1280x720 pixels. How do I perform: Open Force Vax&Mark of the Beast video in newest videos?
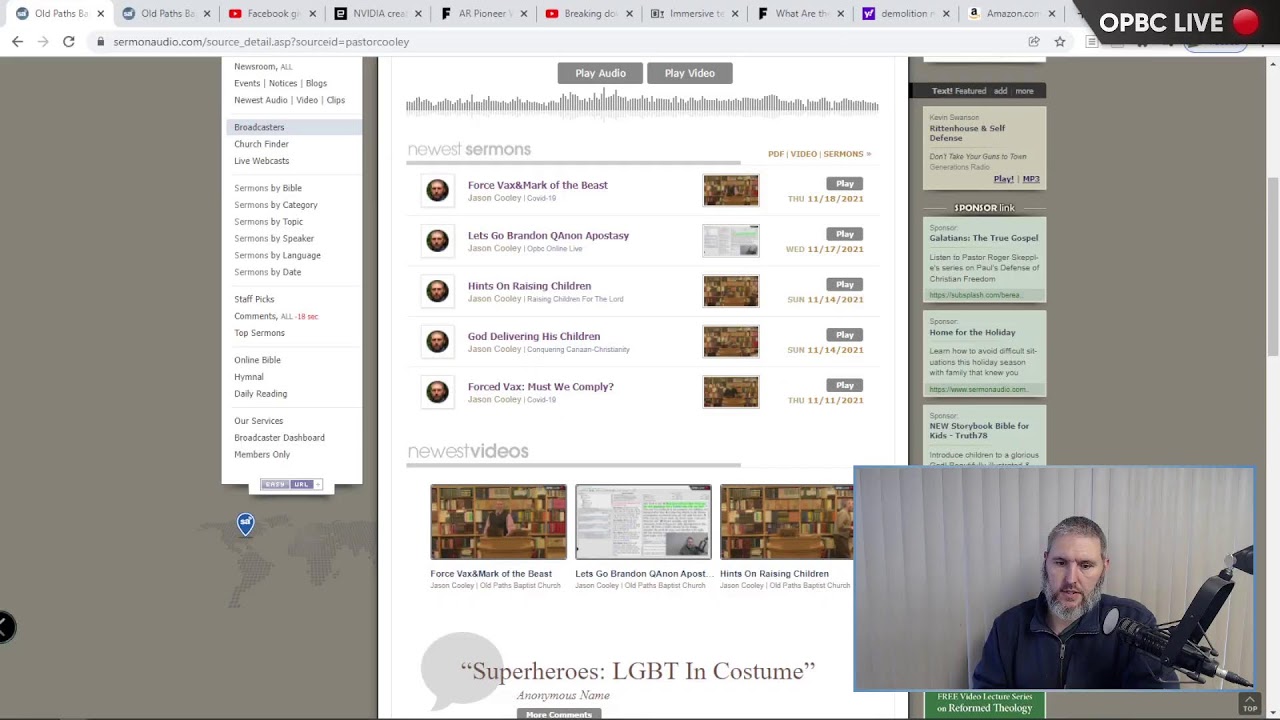(x=498, y=522)
